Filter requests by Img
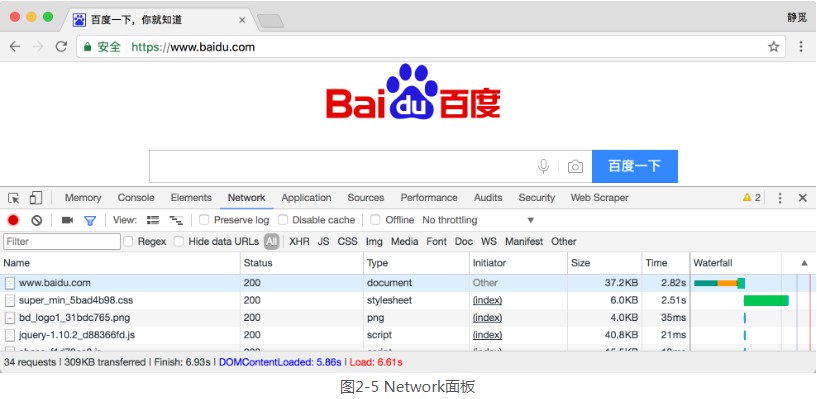The width and height of the screenshot is (817, 399). (374, 242)
